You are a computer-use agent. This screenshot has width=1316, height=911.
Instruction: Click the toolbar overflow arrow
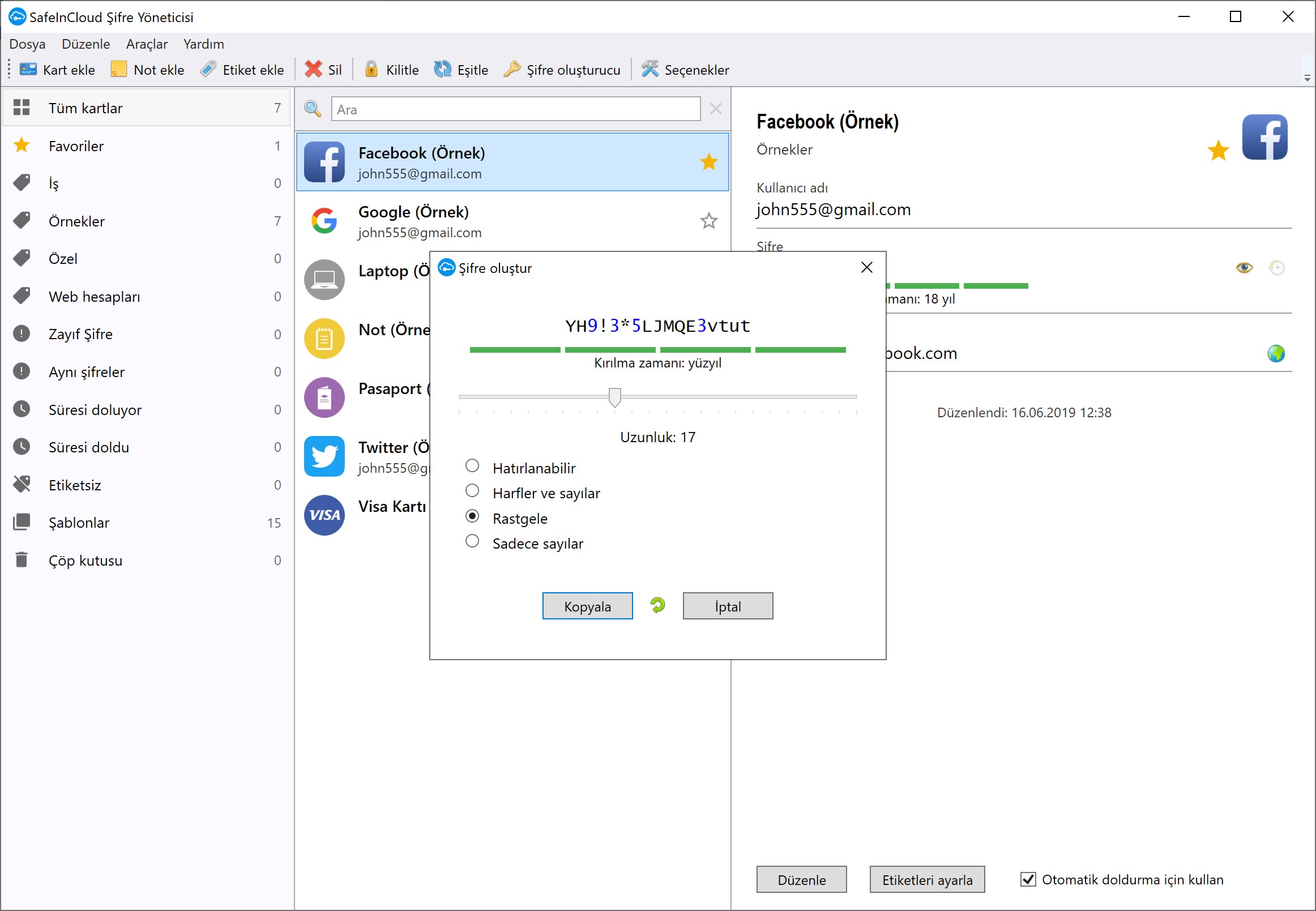(x=1307, y=78)
